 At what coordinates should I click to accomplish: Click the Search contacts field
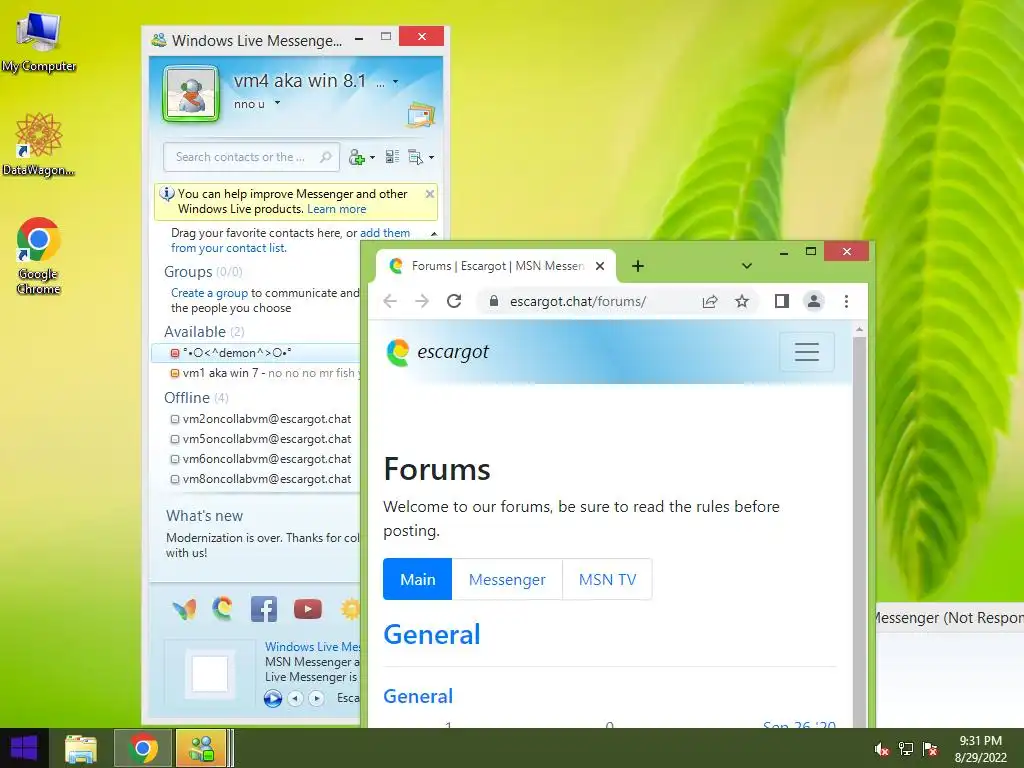tap(251, 157)
